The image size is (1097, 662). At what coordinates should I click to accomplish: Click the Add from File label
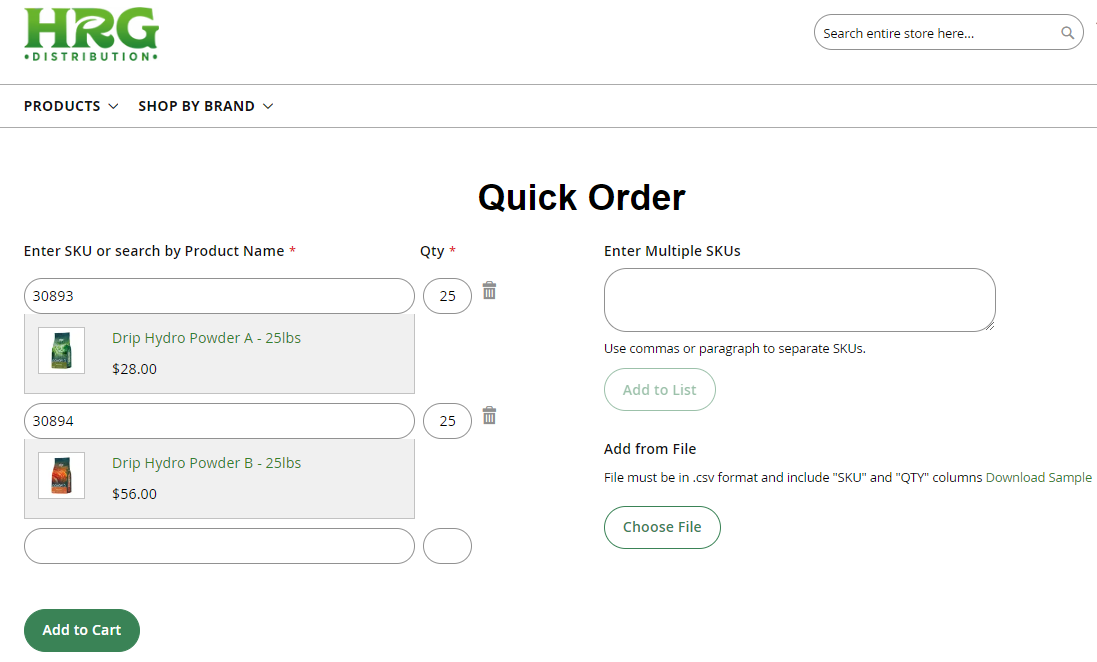point(650,449)
